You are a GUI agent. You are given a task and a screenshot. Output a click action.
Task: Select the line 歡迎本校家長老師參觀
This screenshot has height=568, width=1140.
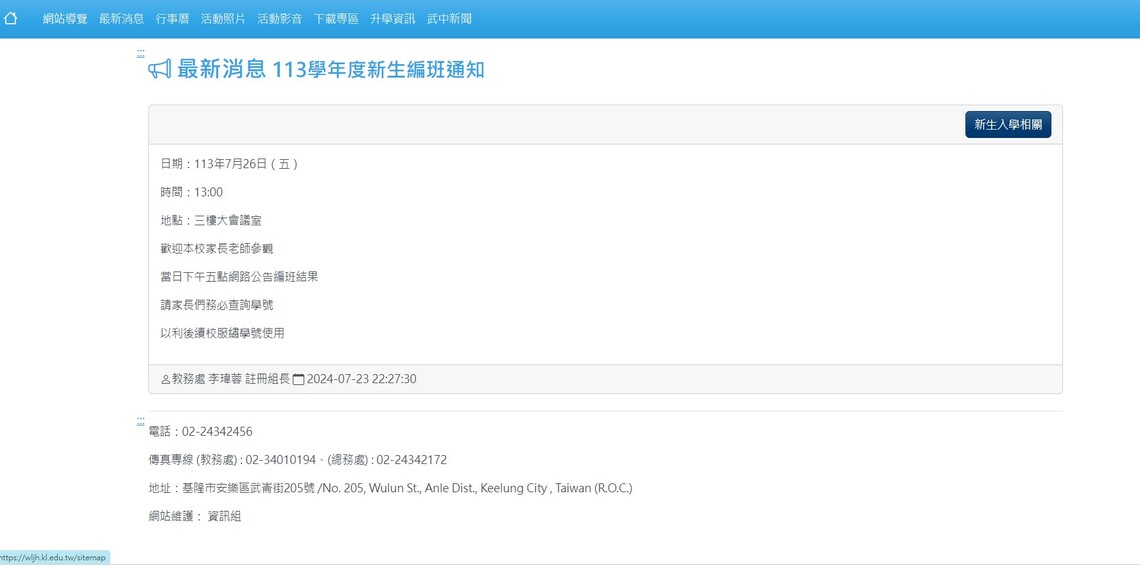click(x=217, y=249)
